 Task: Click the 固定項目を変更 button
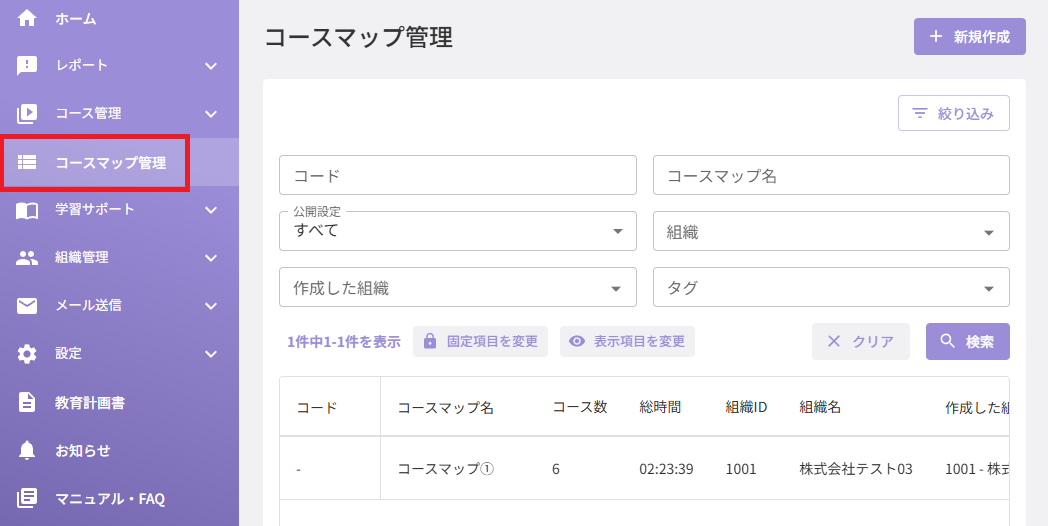click(480, 342)
